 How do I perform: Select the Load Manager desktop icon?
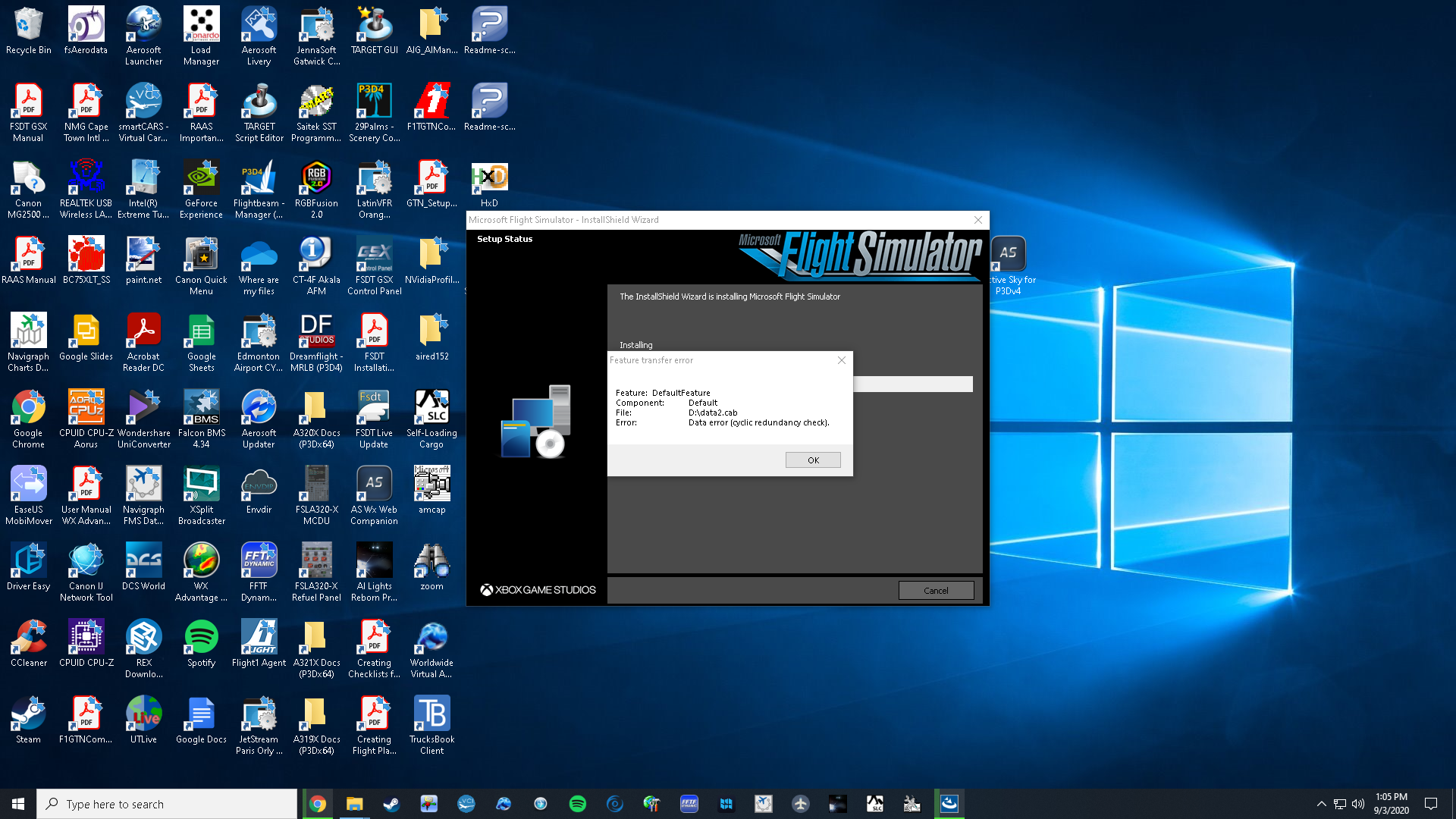pyautogui.click(x=202, y=36)
